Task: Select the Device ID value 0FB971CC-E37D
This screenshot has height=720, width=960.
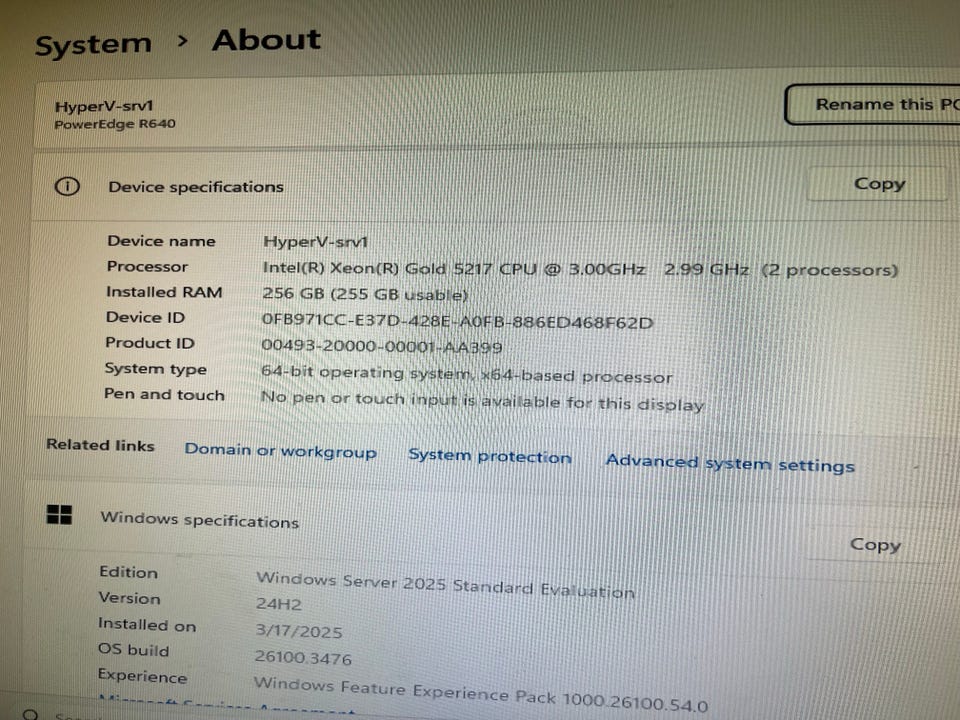Action: click(x=457, y=321)
